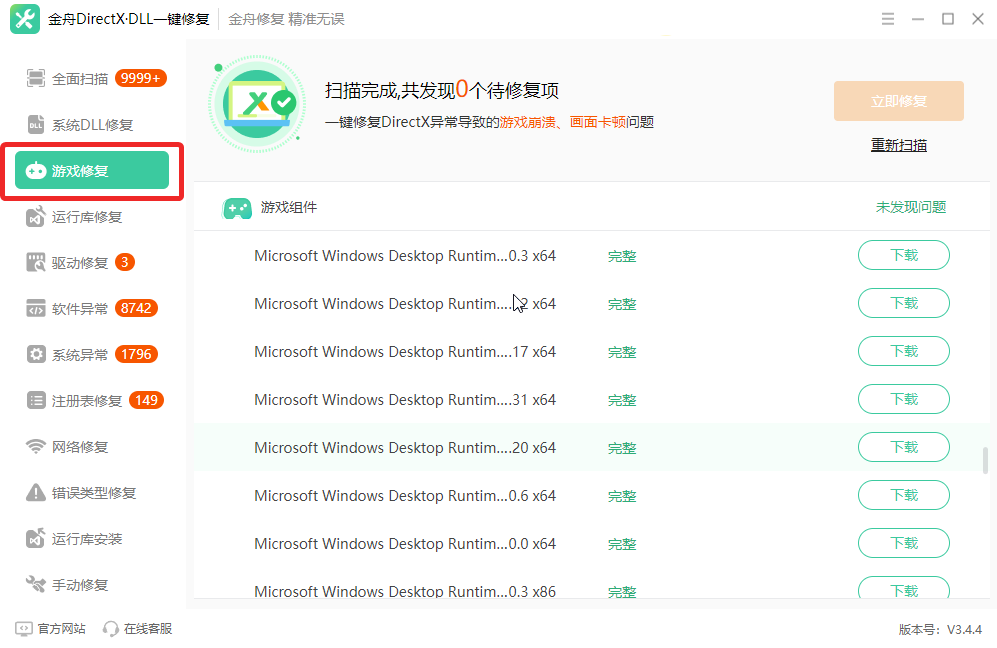Select the 游戏修复 tab

point(92,170)
